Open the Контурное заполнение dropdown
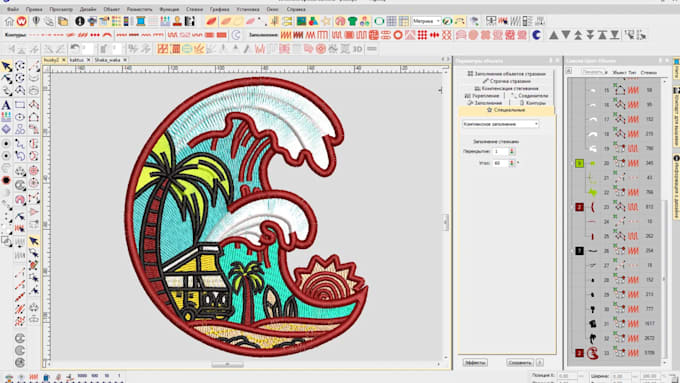This screenshot has height=383, width=680. point(500,124)
